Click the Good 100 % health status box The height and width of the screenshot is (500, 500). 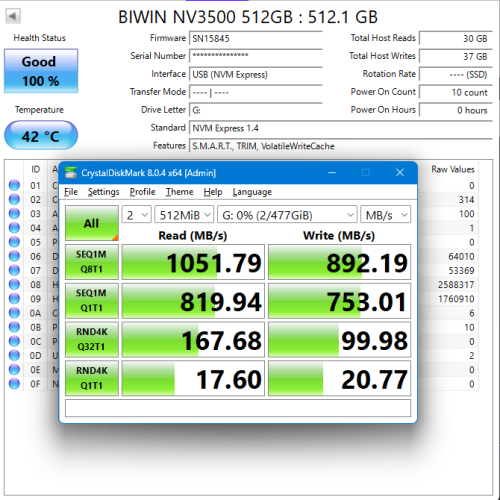(x=41, y=71)
